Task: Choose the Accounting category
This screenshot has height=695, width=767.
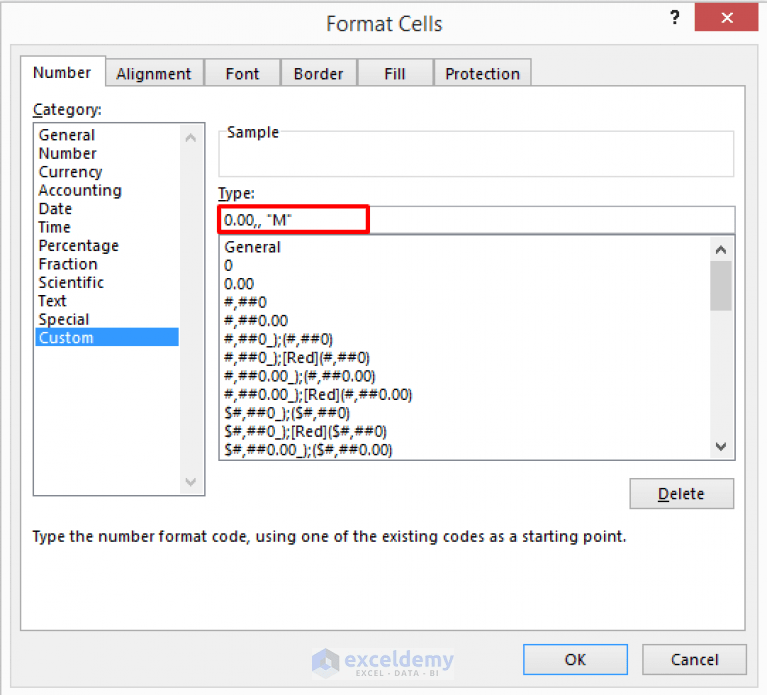Action: (107, 190)
